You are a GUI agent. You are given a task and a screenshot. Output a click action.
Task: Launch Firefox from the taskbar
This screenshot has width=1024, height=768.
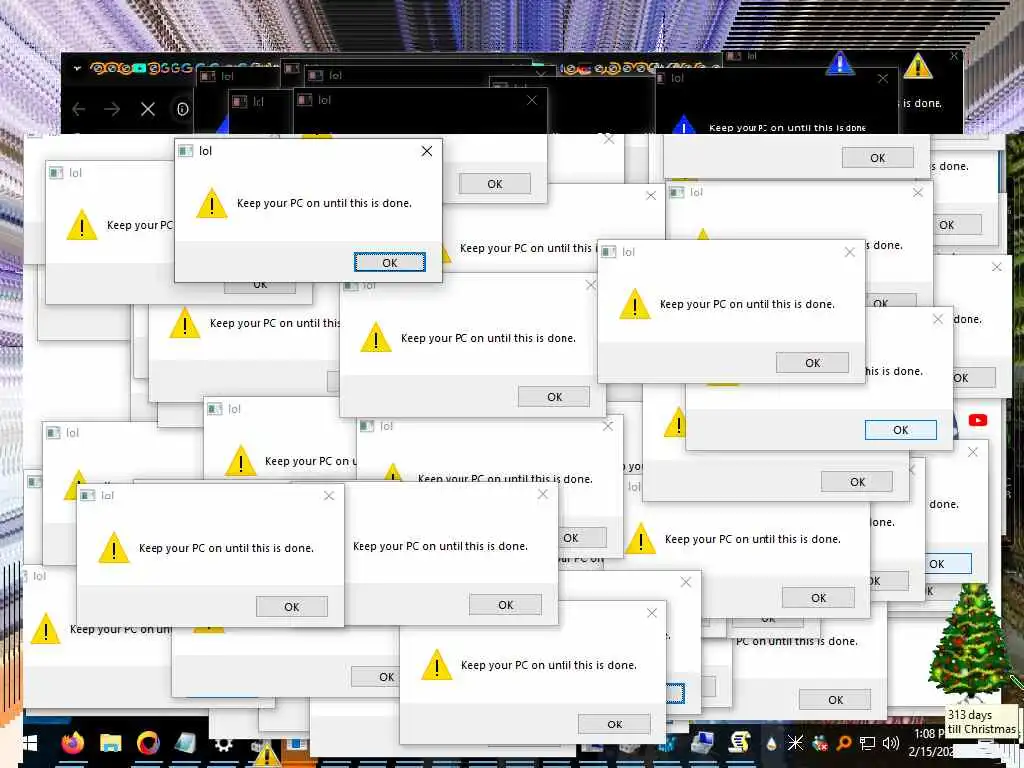tap(72, 743)
